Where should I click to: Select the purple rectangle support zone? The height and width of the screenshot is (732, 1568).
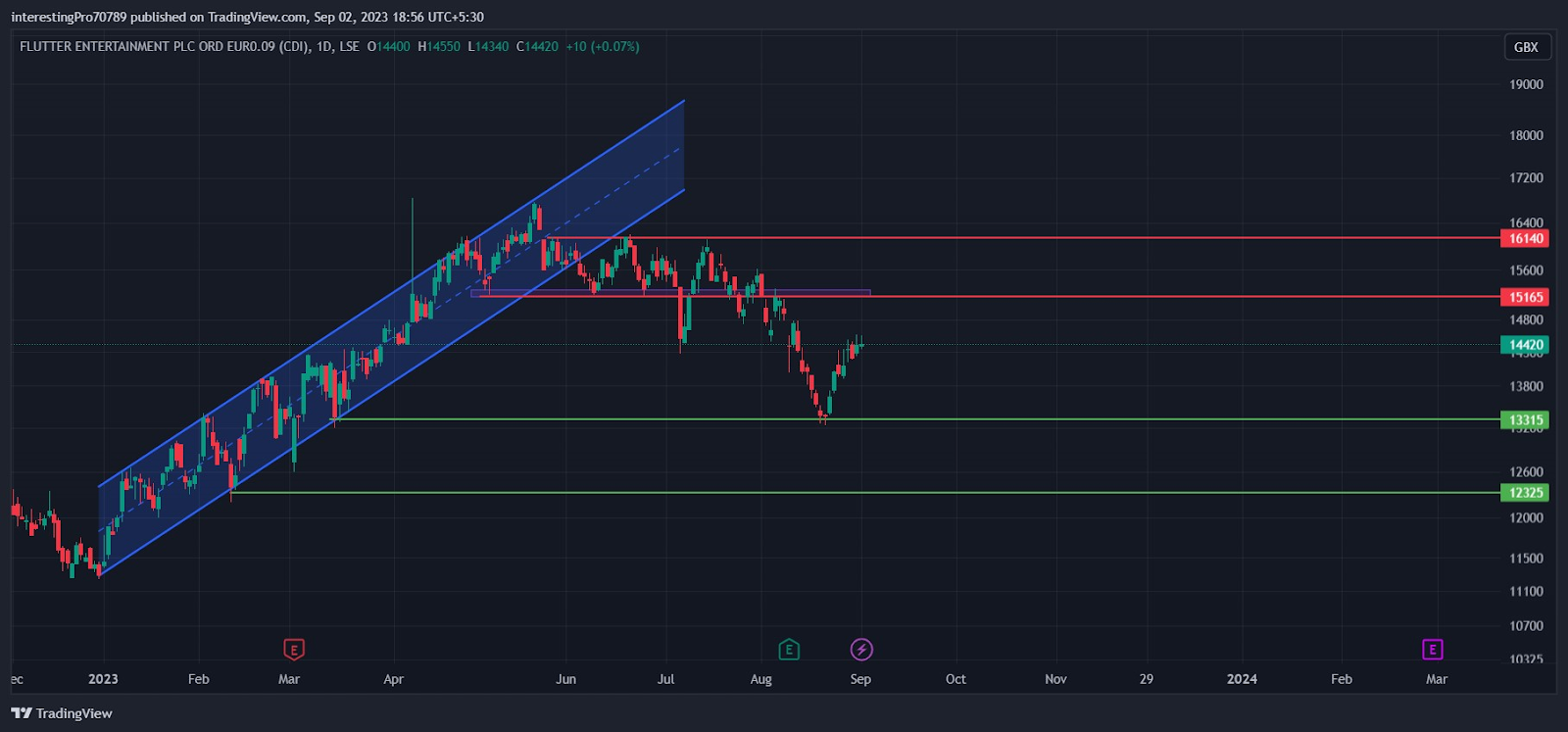(x=670, y=293)
